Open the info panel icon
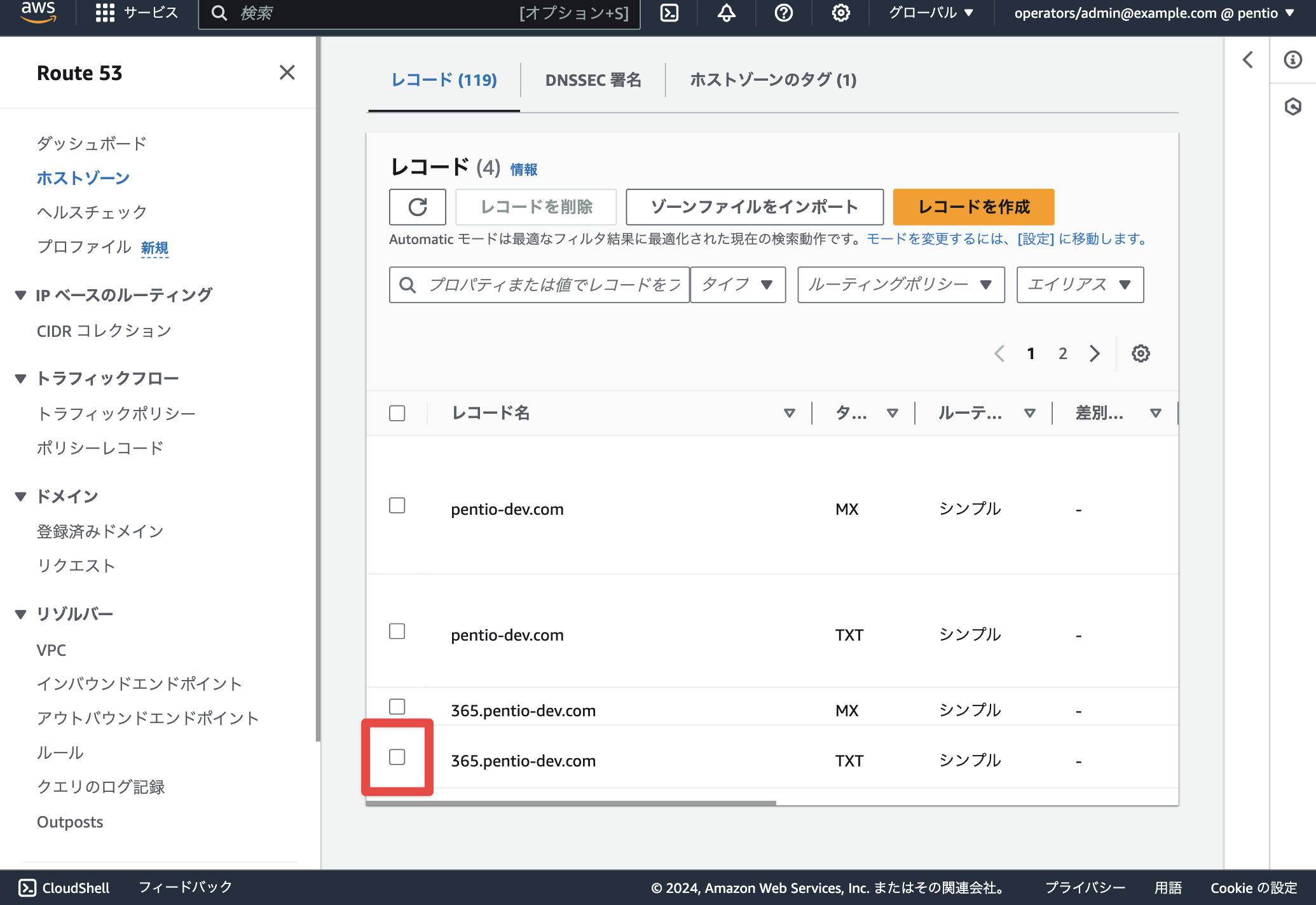The width and height of the screenshot is (1316, 905). click(1293, 60)
